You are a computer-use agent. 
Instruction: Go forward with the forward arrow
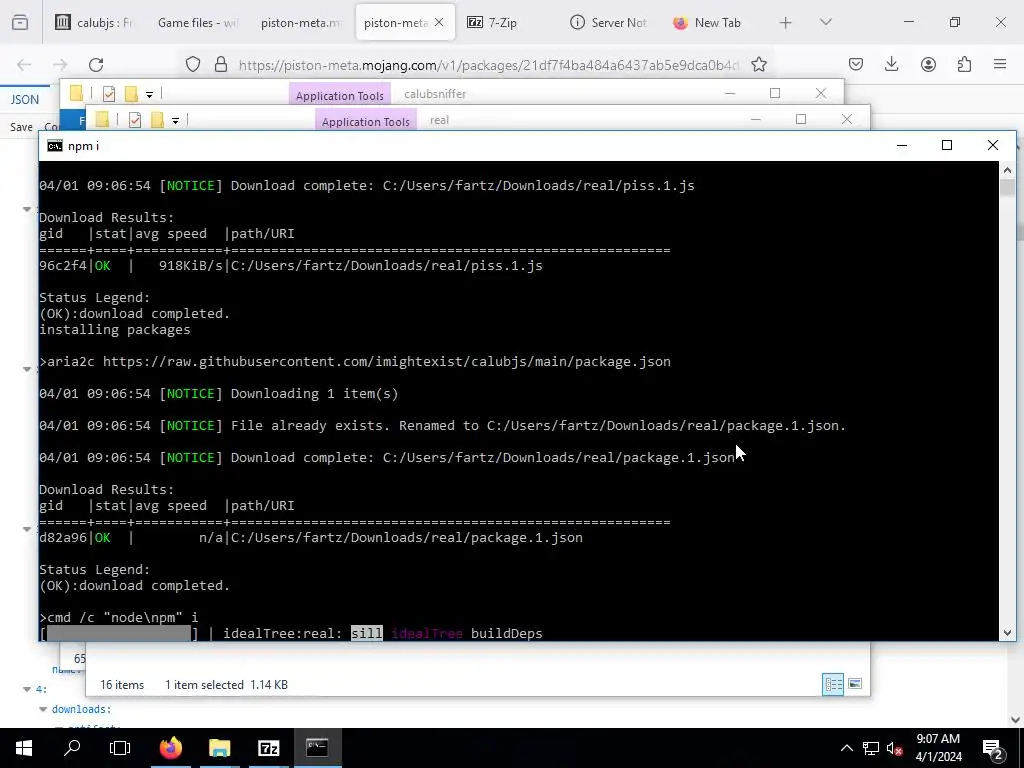click(60, 64)
